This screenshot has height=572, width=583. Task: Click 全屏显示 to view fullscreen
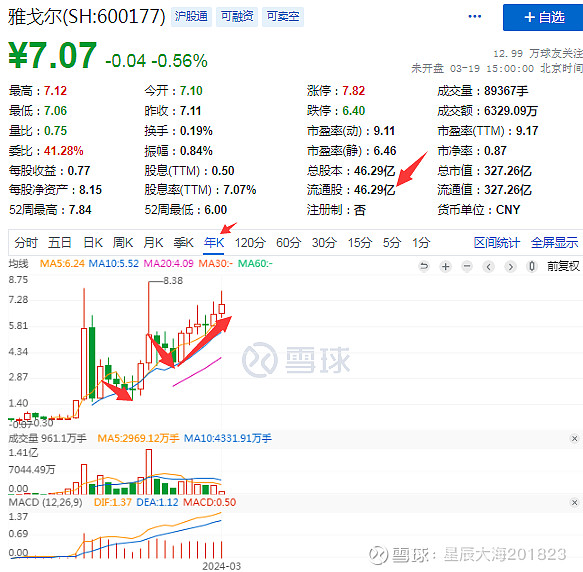pos(554,243)
